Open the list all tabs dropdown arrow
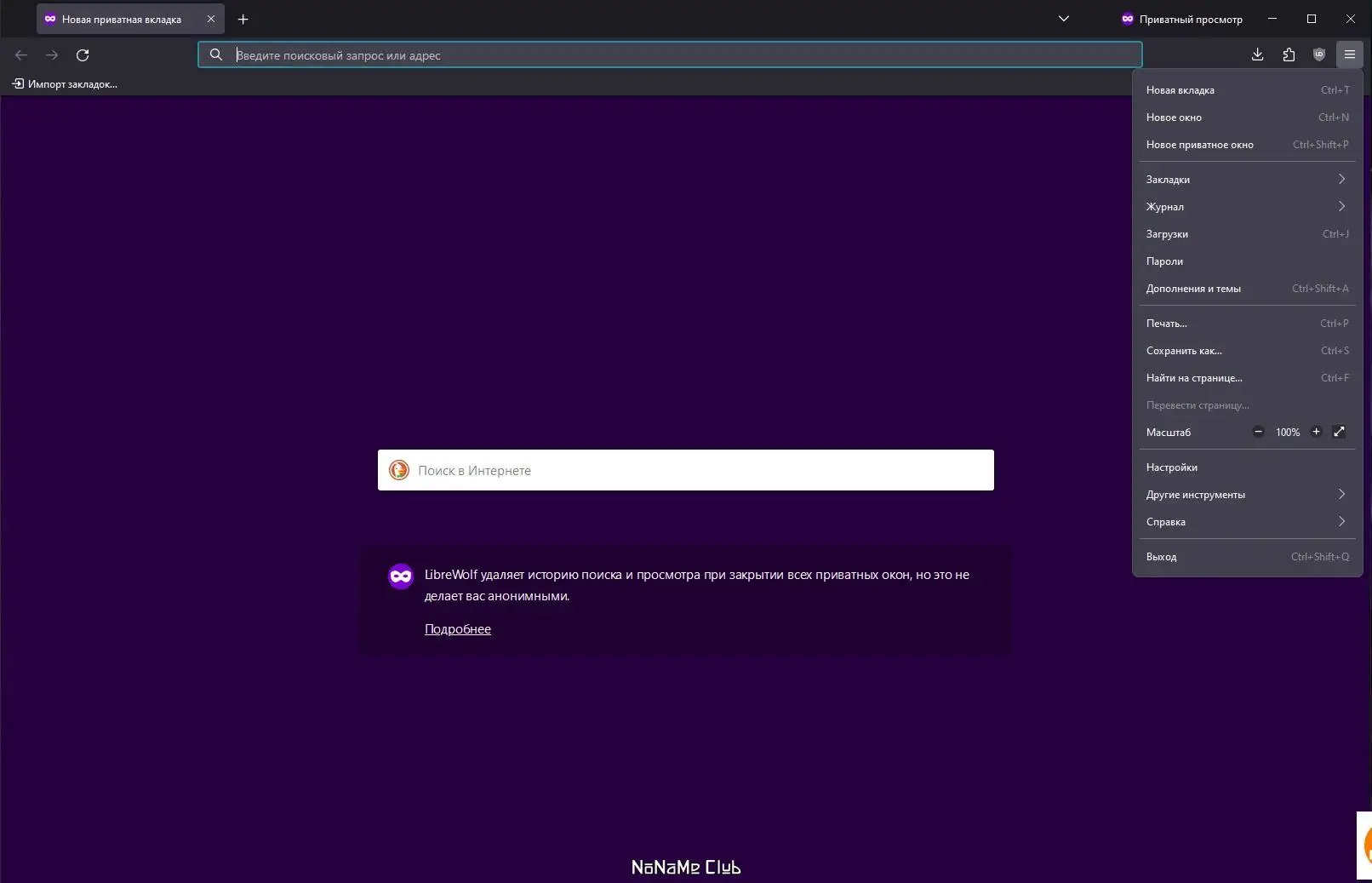This screenshot has width=1372, height=883. (x=1063, y=19)
